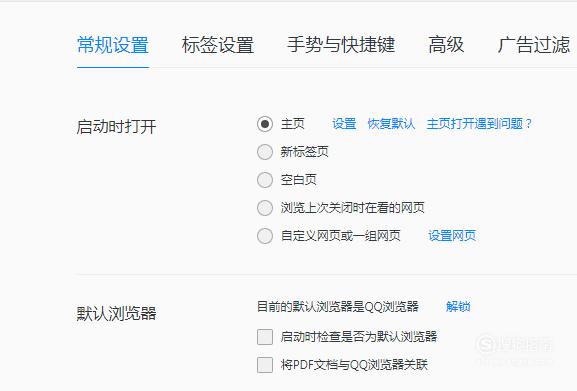Choose 新标签页 as startup option
The image size is (577, 391).
click(265, 152)
